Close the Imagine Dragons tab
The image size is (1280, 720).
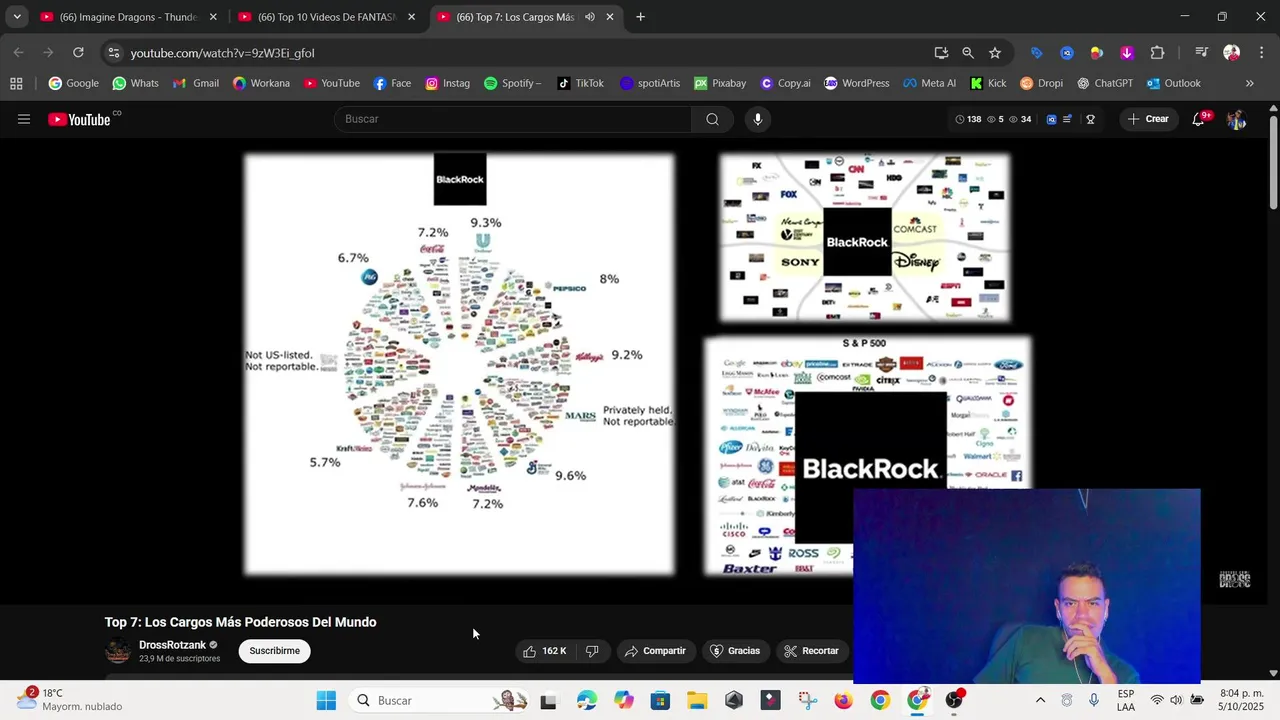213,17
